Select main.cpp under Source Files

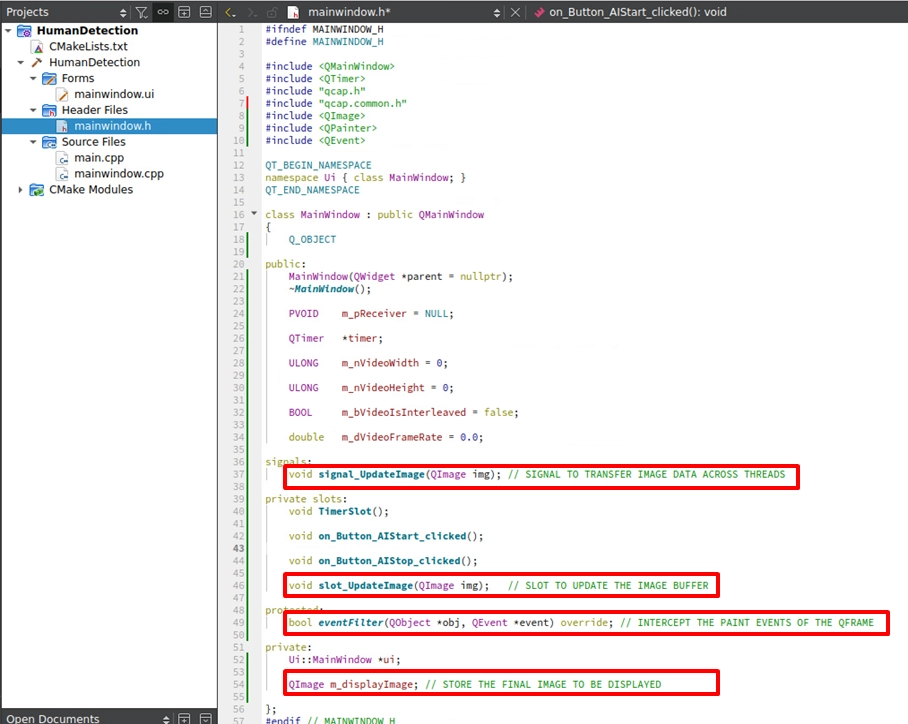pos(99,158)
